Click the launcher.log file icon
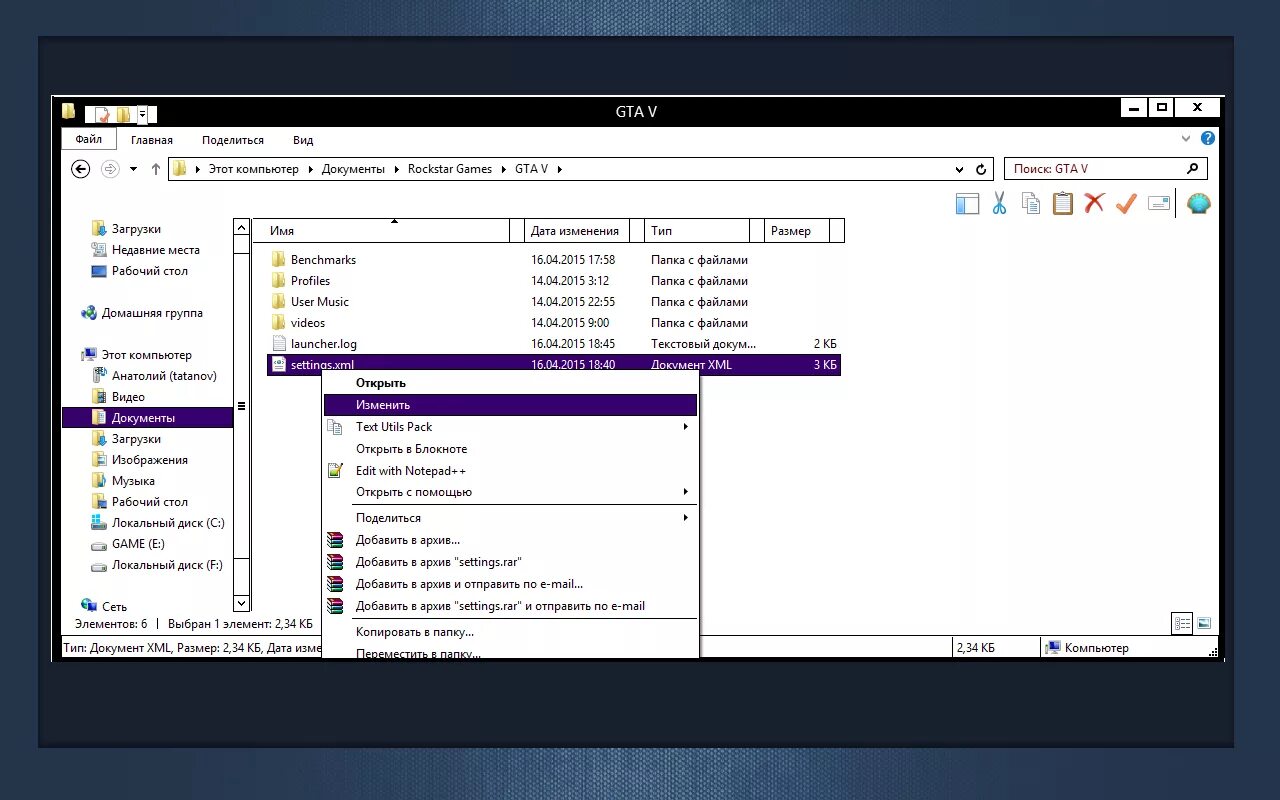 tap(279, 343)
